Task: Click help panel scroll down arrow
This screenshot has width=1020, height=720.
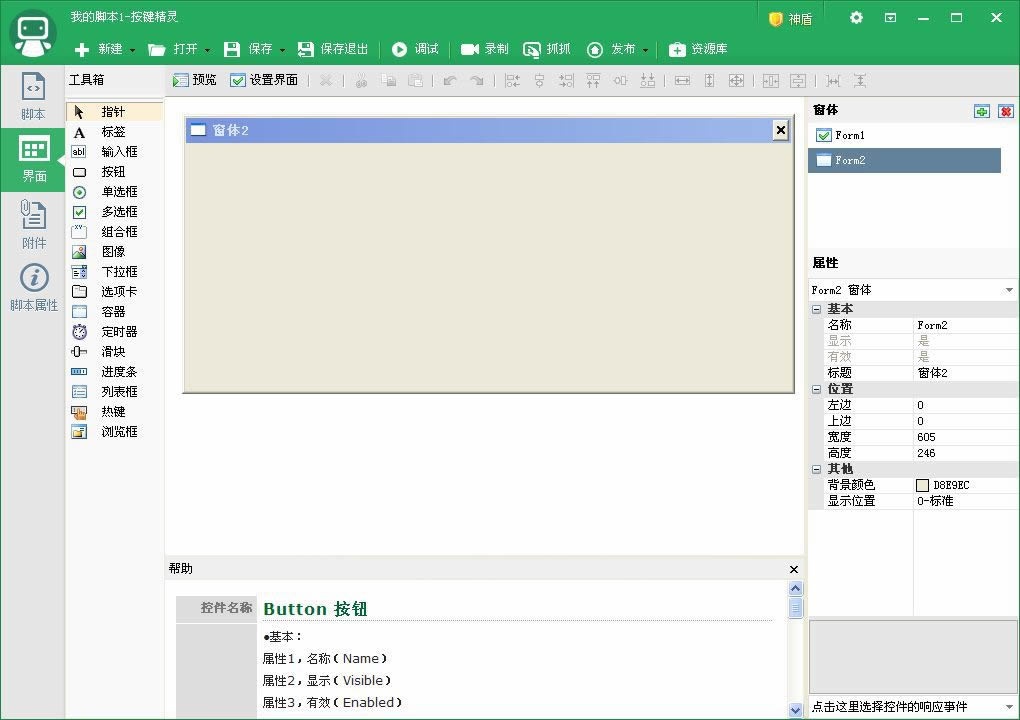Action: tap(795, 710)
